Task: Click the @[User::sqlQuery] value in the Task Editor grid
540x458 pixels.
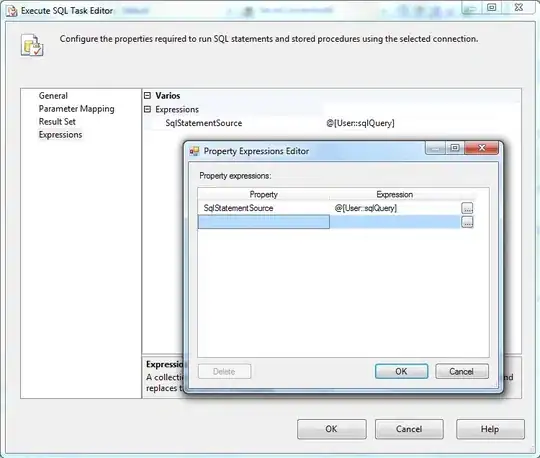Action: pyautogui.click(x=360, y=123)
